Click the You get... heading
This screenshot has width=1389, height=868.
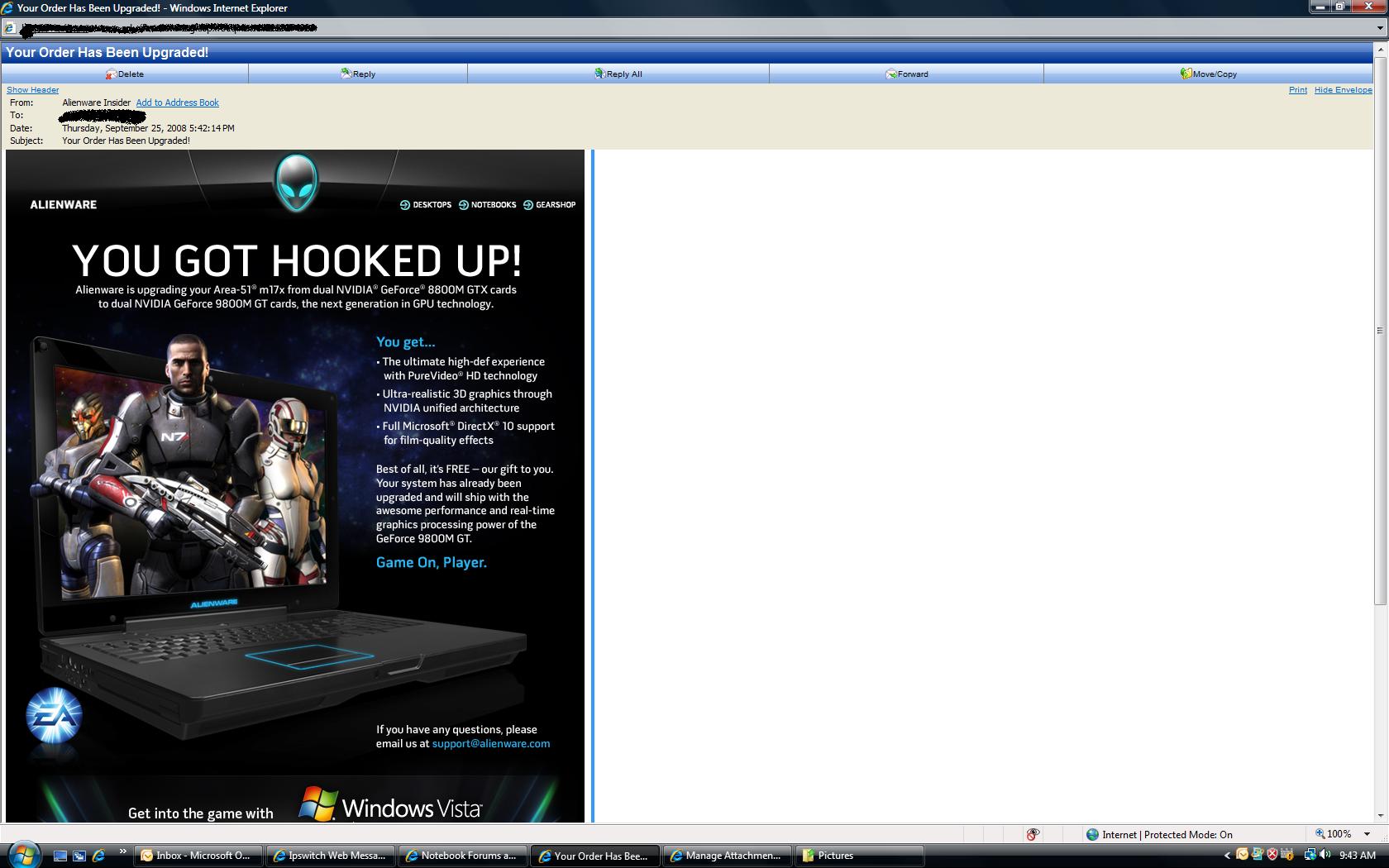tap(405, 341)
